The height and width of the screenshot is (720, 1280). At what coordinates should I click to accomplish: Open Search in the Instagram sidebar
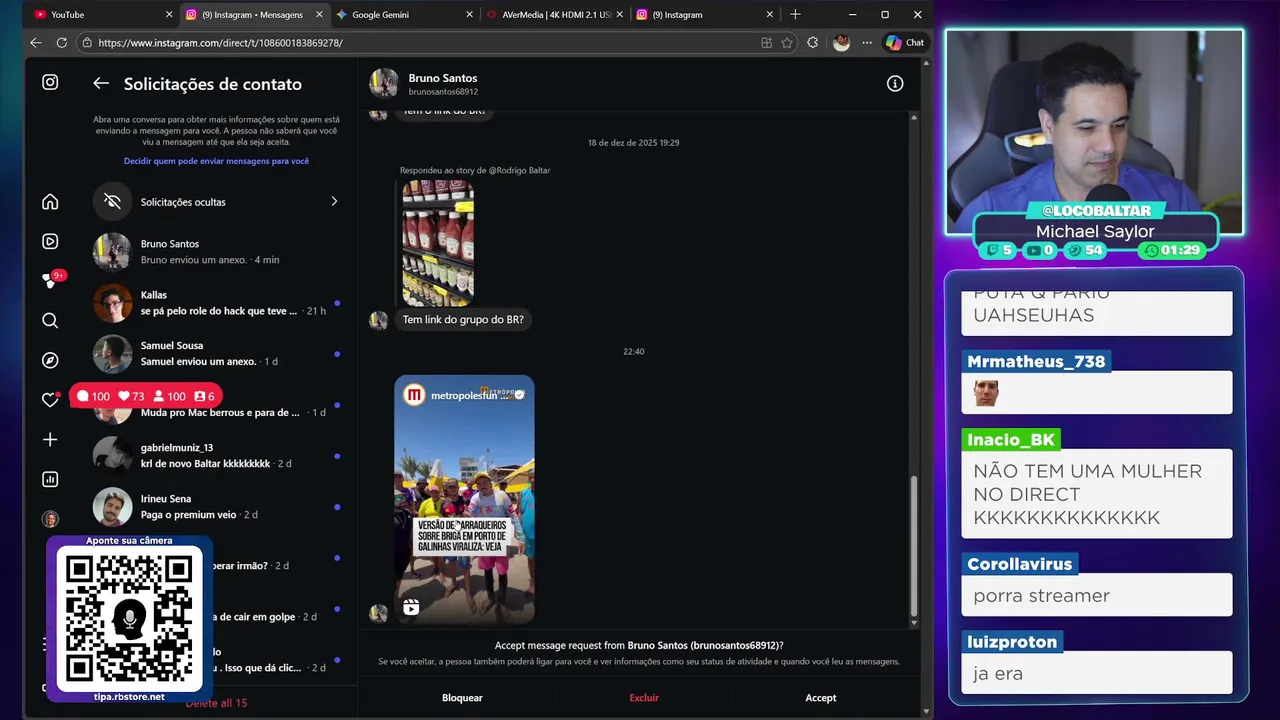pyautogui.click(x=50, y=321)
